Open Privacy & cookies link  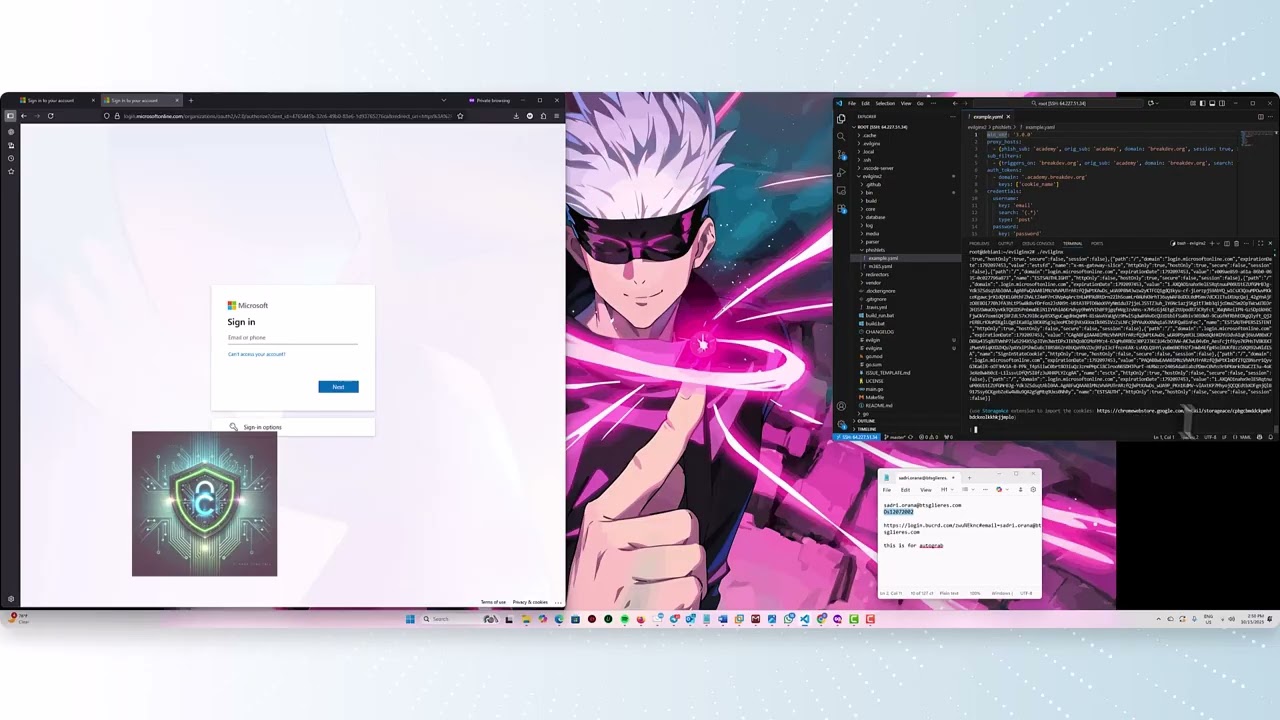coord(530,602)
